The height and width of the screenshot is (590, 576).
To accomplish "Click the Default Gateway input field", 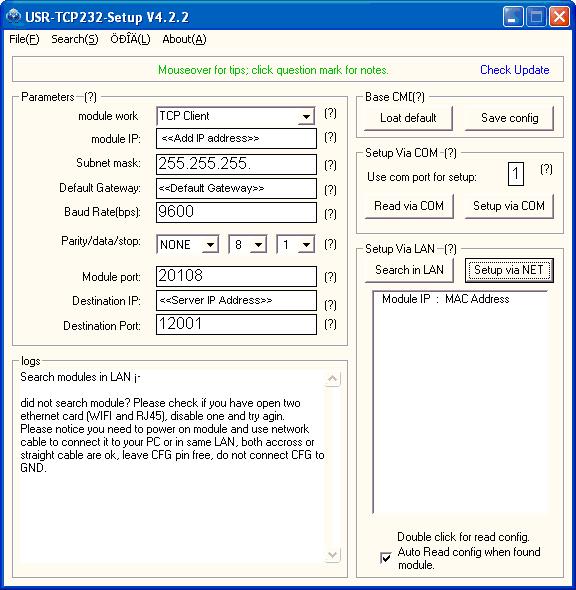I will 236,188.
